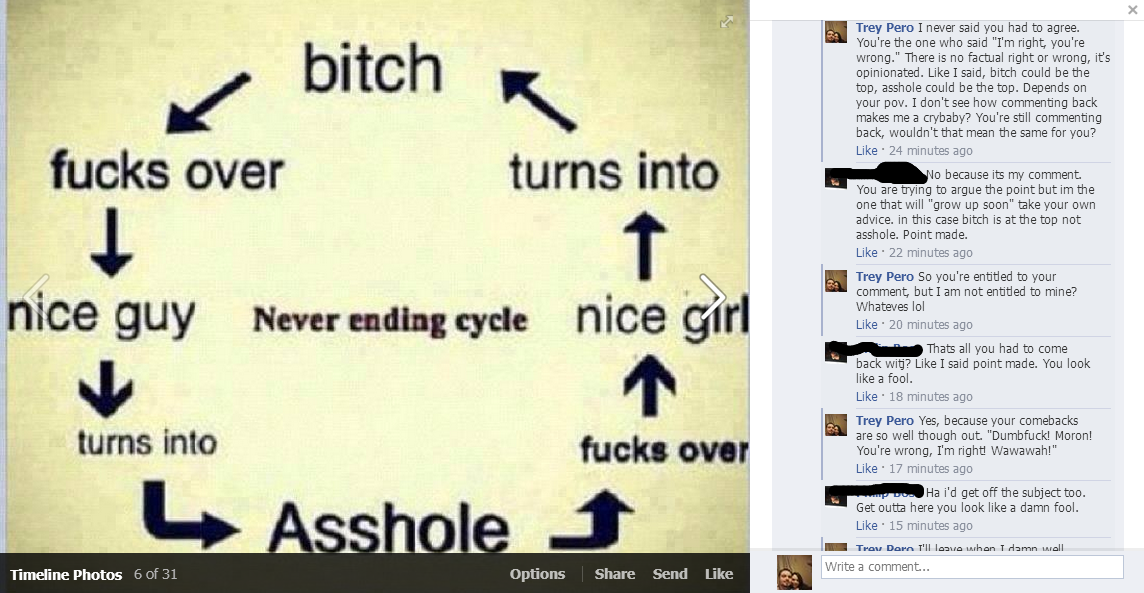This screenshot has width=1144, height=593.
Task: Close the photo viewer with the X
Action: pos(1132,9)
